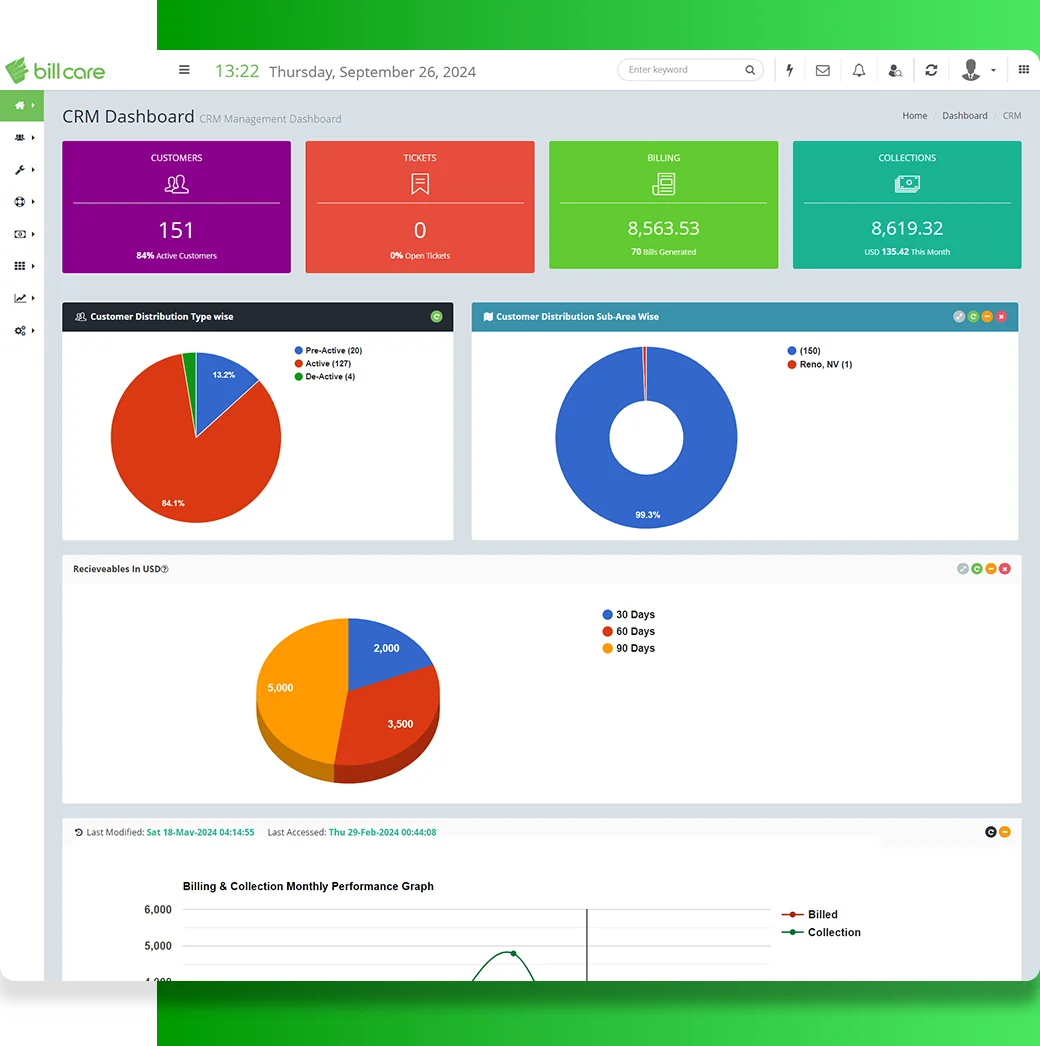The height and width of the screenshot is (1046, 1040).
Task: Open the lightning bolt quick actions icon
Action: [x=790, y=70]
